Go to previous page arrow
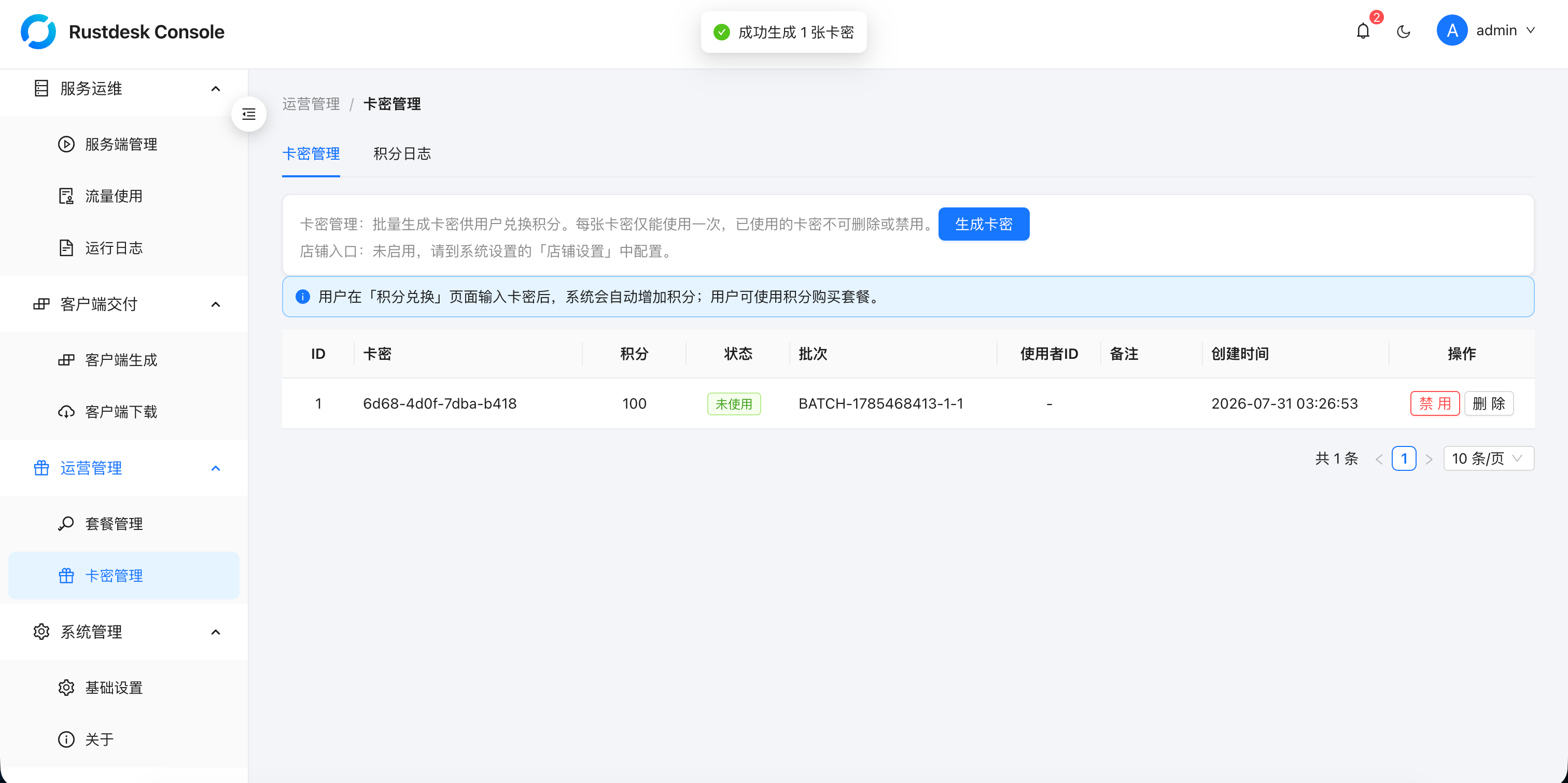This screenshot has width=1568, height=783. click(1379, 459)
